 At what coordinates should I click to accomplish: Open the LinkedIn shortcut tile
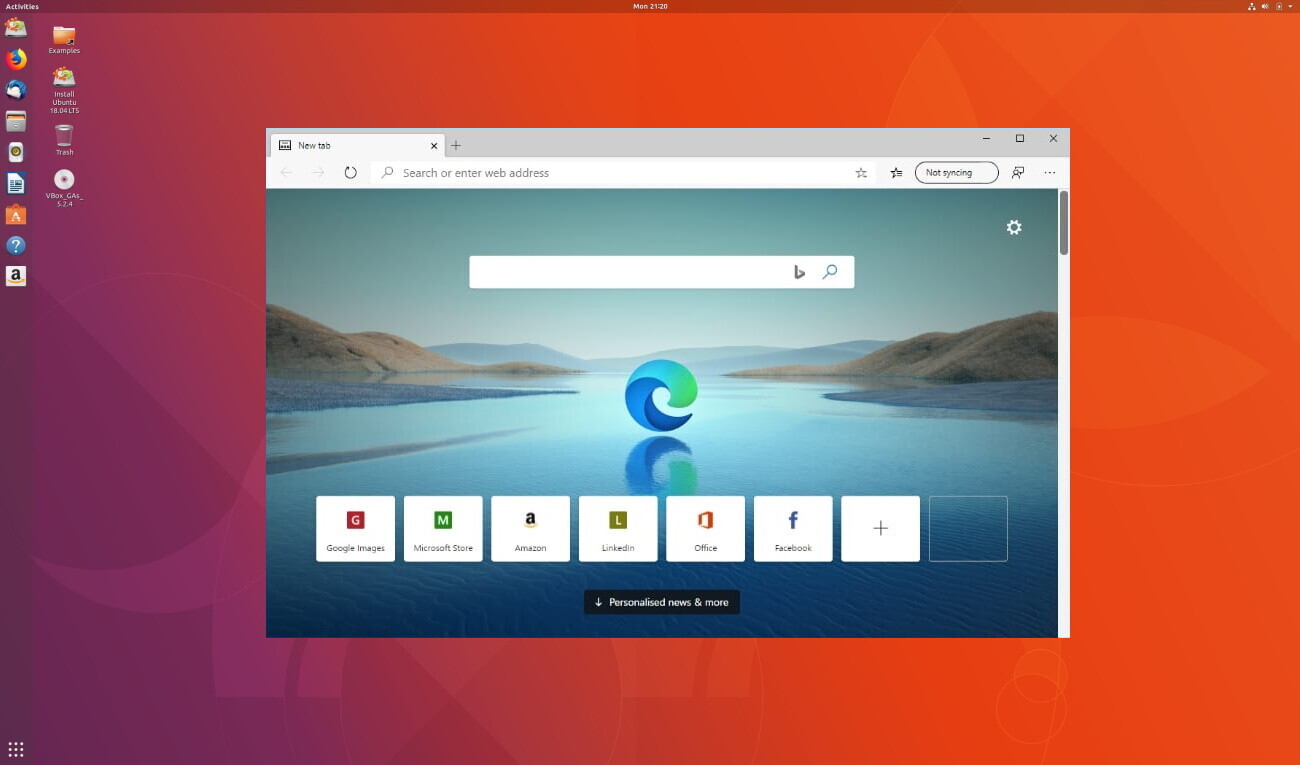point(618,528)
